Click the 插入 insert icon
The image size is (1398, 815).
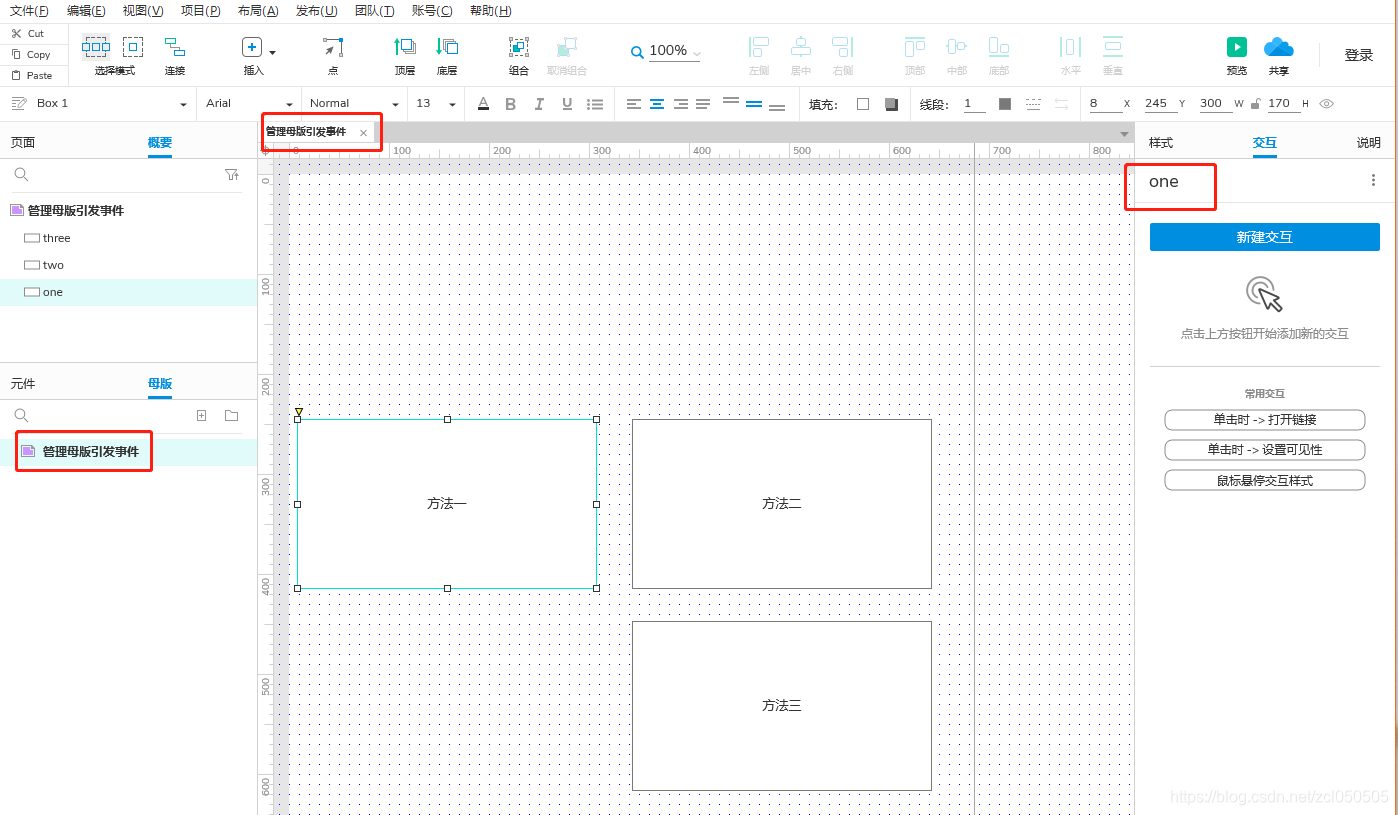pyautogui.click(x=252, y=47)
